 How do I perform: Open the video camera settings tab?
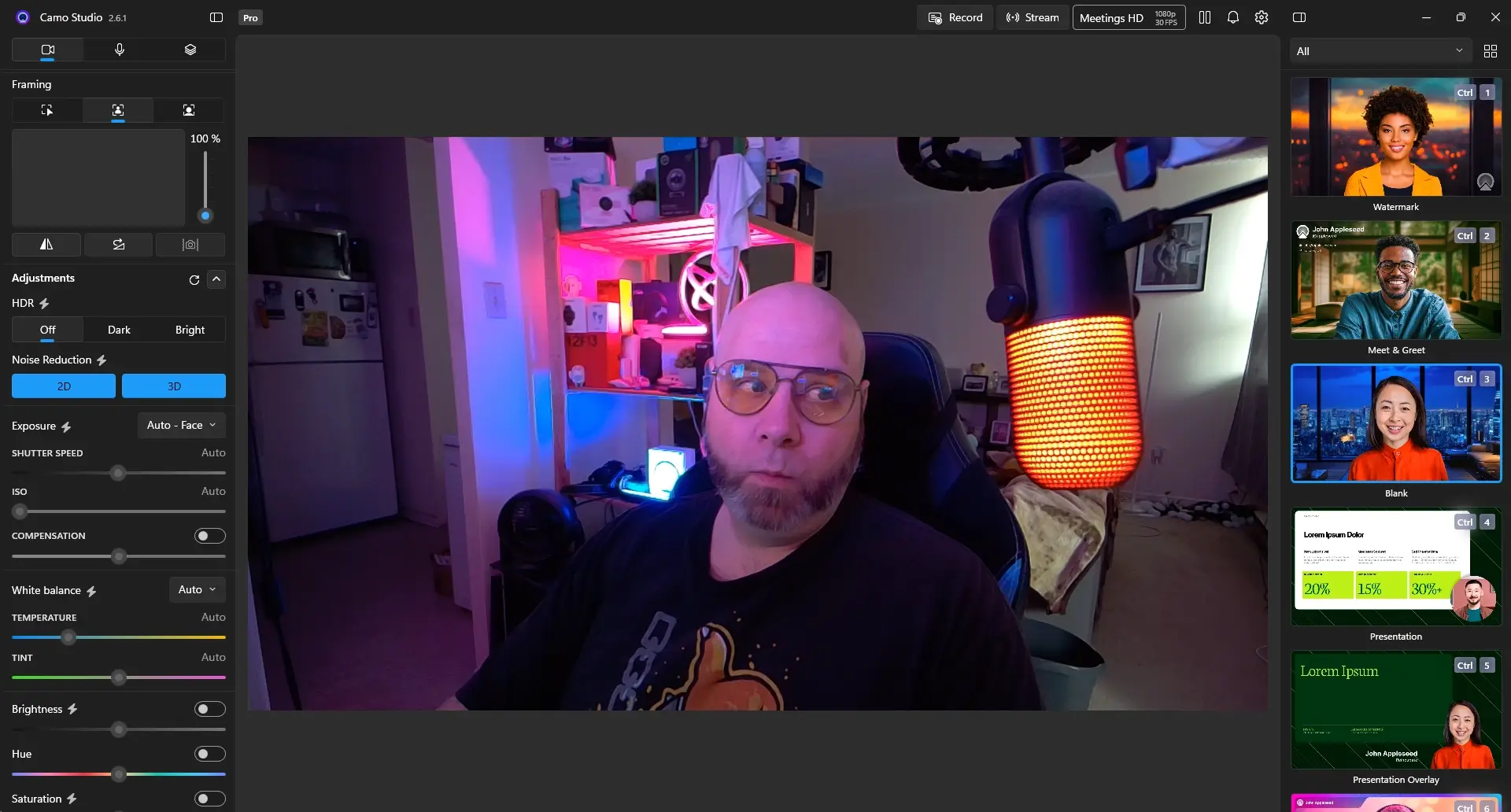pos(47,50)
